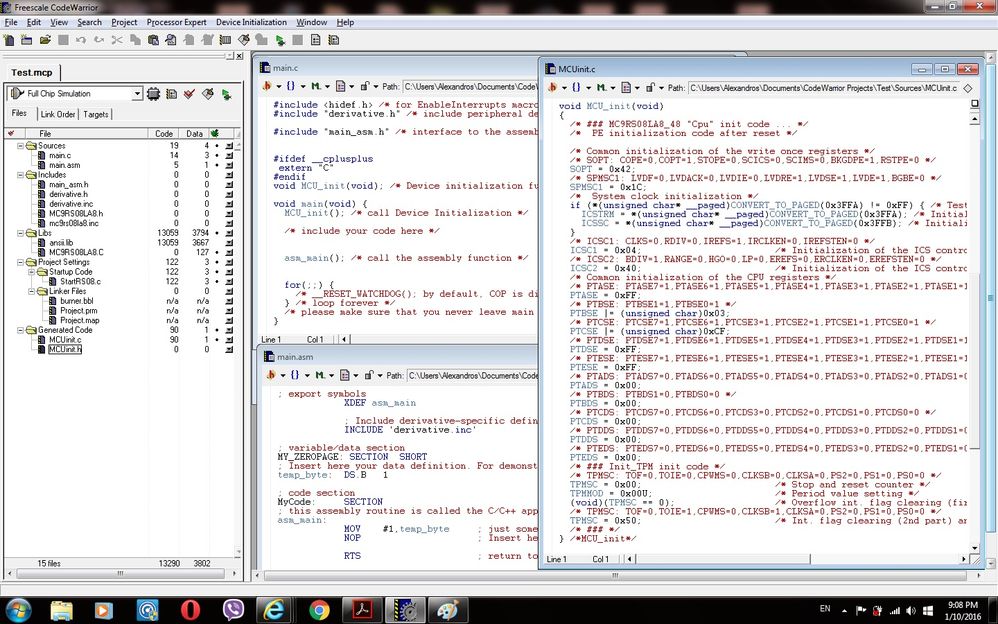998x624 pixels.
Task: Click the Make icon in project panel
Action: (207, 94)
